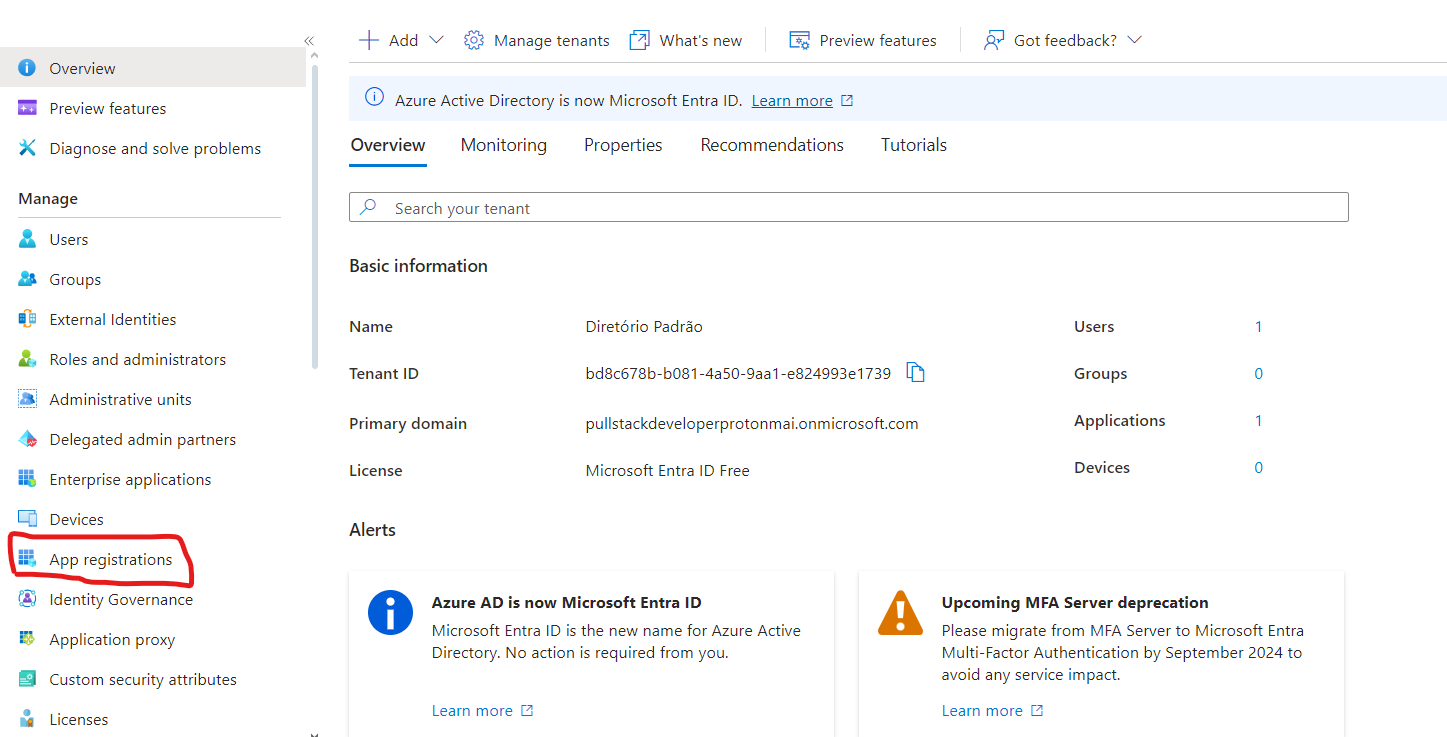Open the Users count link

tap(1258, 327)
